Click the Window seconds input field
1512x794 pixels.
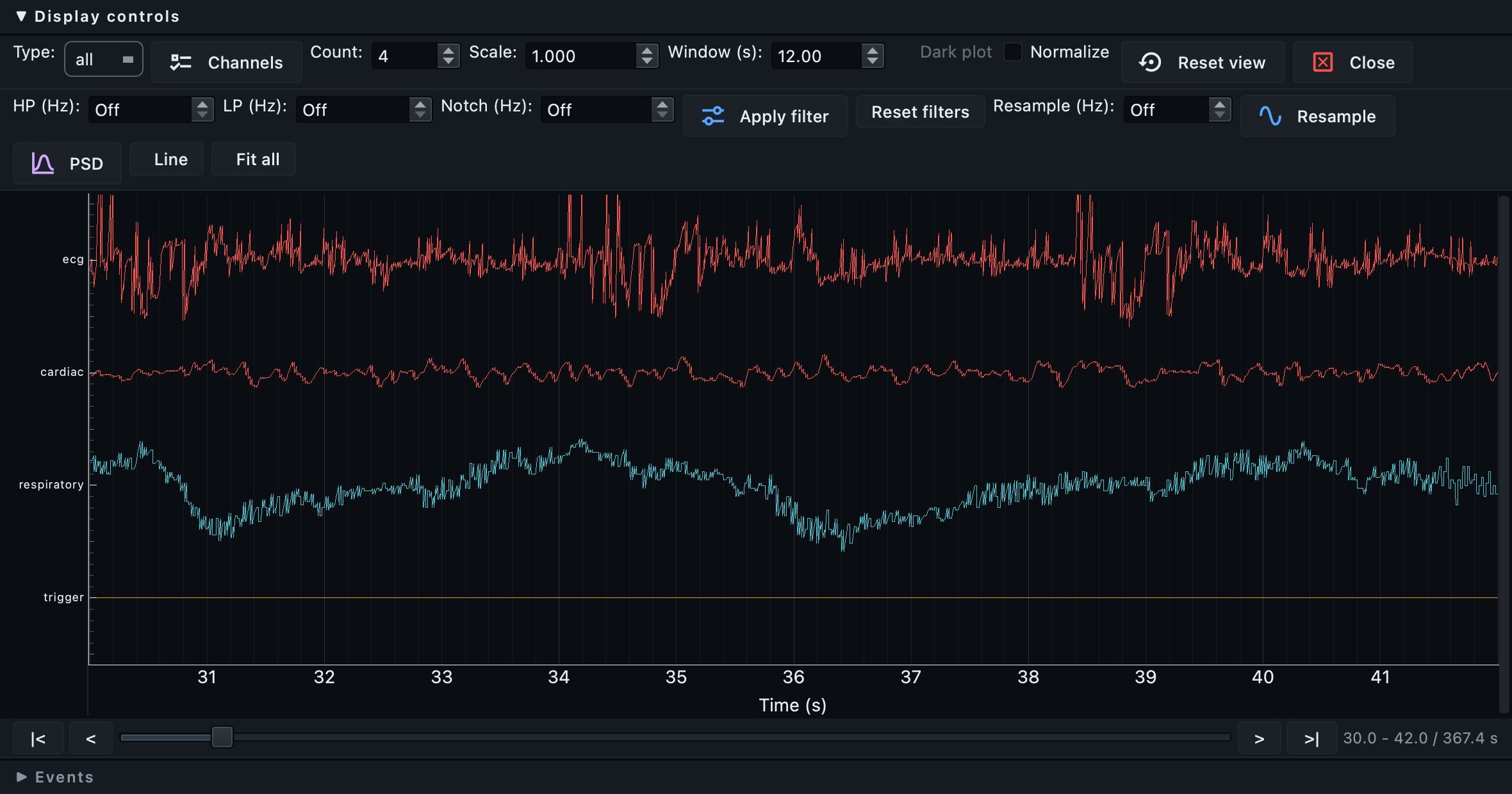click(x=816, y=56)
